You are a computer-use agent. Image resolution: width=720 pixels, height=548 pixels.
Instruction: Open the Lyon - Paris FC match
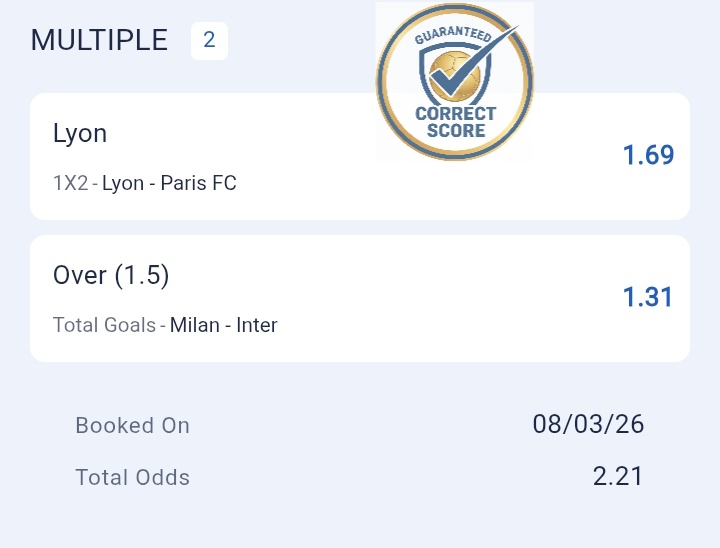169,183
